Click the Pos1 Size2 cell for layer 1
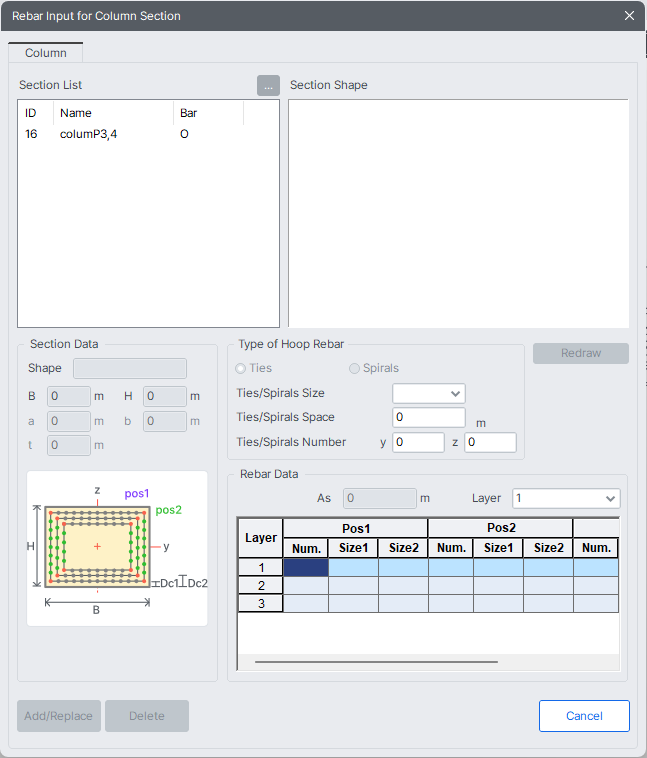The height and width of the screenshot is (758, 647). [404, 568]
